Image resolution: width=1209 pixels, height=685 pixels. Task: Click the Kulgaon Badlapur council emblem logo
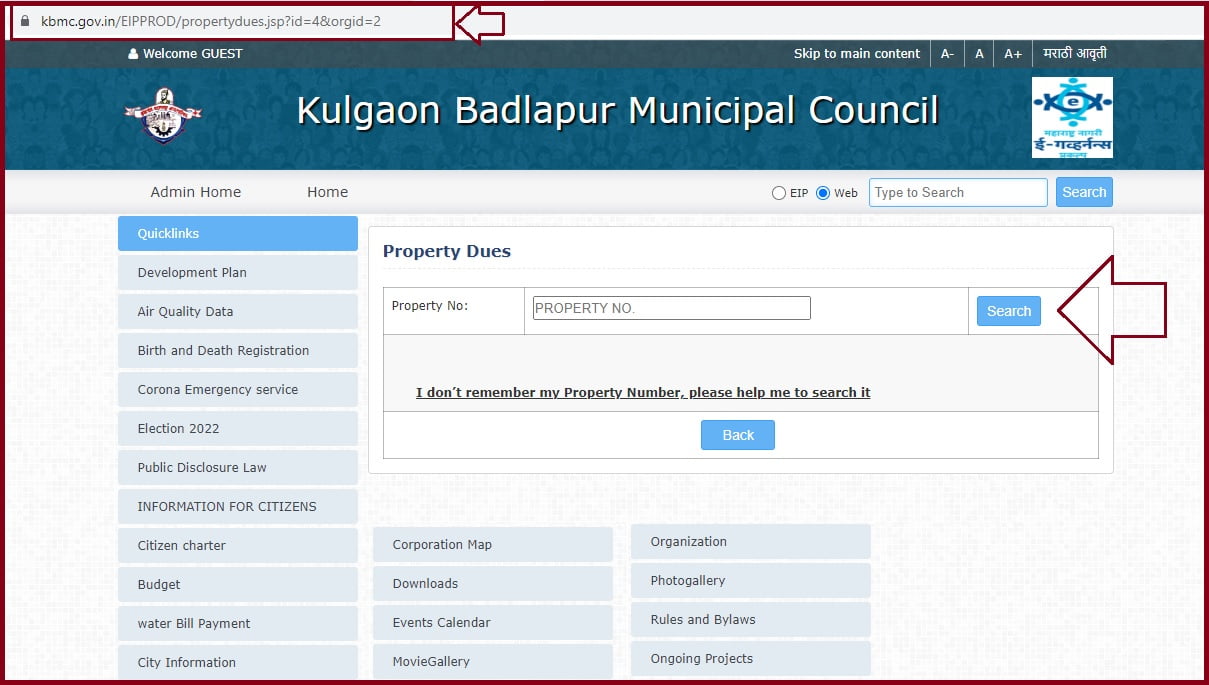tap(163, 114)
